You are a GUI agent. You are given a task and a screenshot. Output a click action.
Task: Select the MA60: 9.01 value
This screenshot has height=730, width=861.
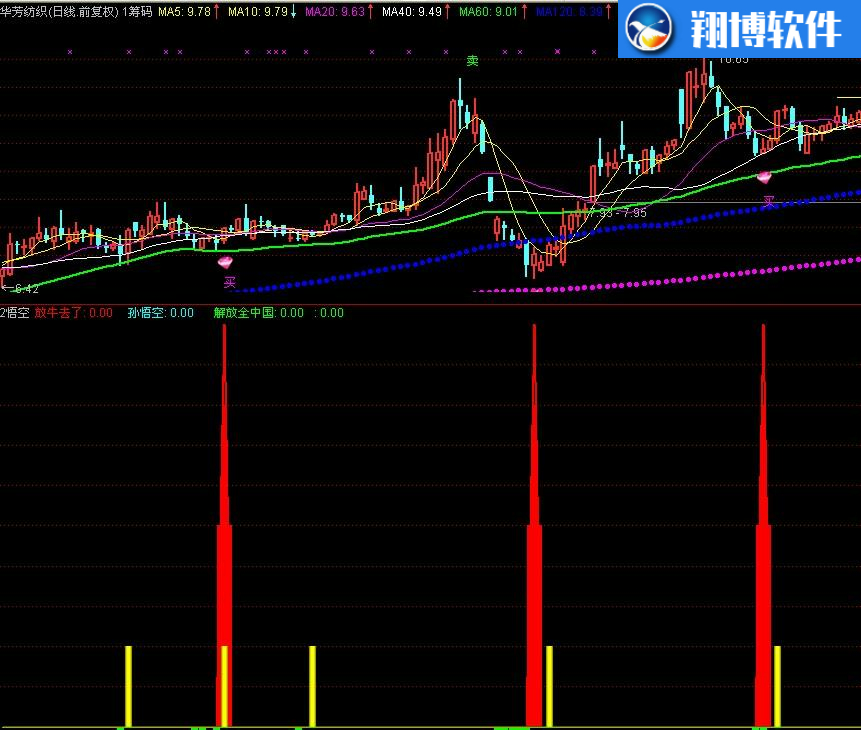(488, 12)
